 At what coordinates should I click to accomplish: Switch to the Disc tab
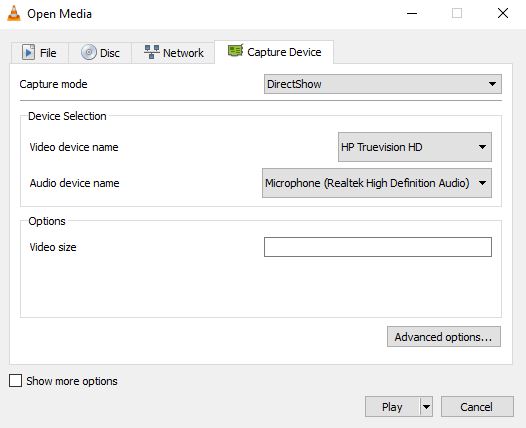[100, 53]
